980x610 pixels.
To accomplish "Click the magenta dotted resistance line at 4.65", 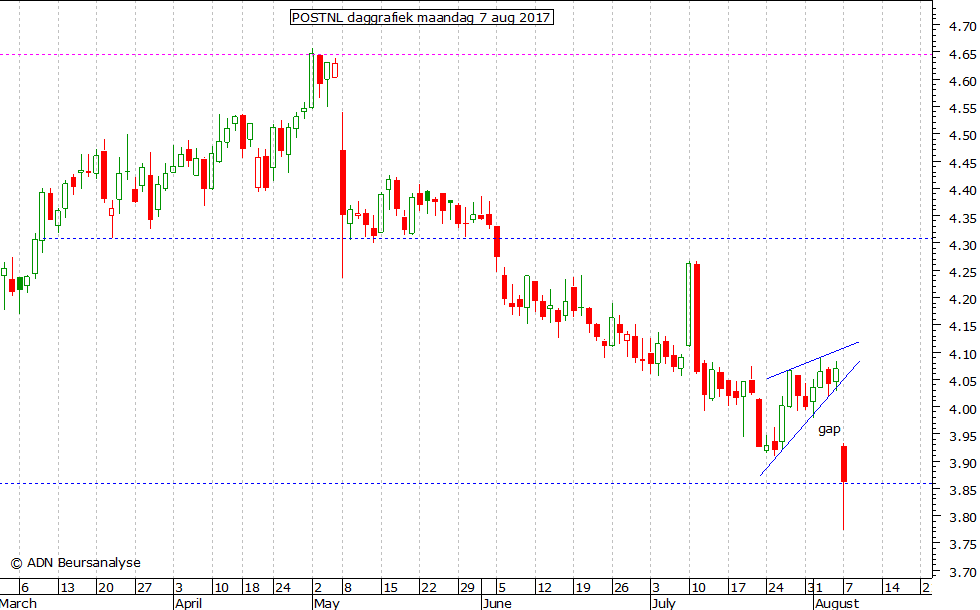I will [x=466, y=54].
